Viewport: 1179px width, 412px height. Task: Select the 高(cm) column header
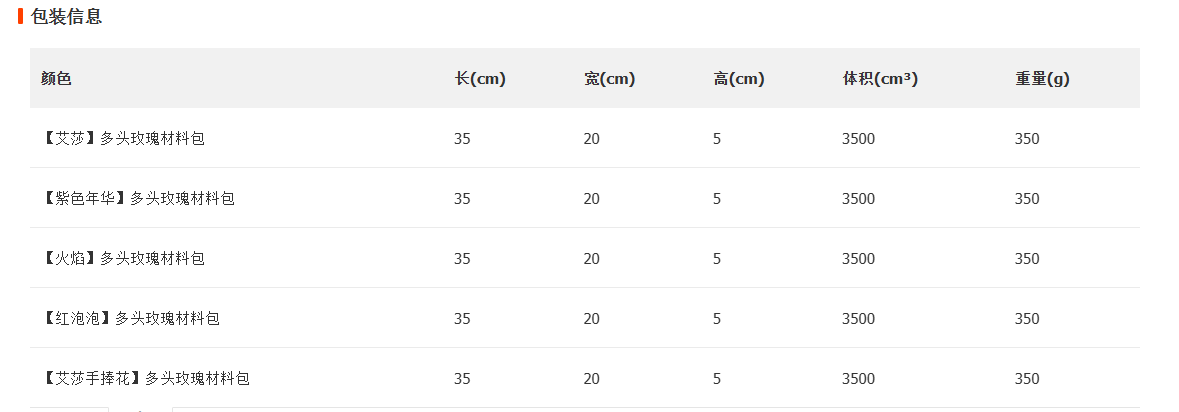coord(739,79)
